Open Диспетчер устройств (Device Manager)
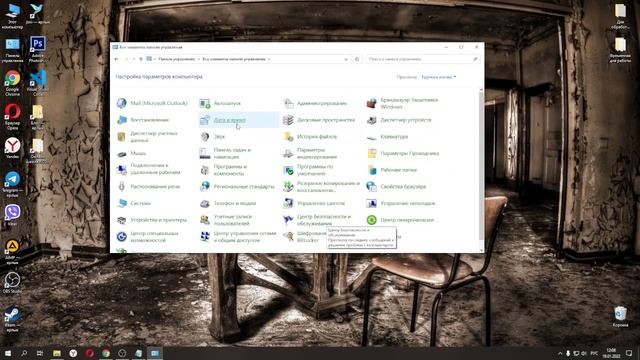Image resolution: width=640 pixels, height=360 pixels. tap(399, 120)
